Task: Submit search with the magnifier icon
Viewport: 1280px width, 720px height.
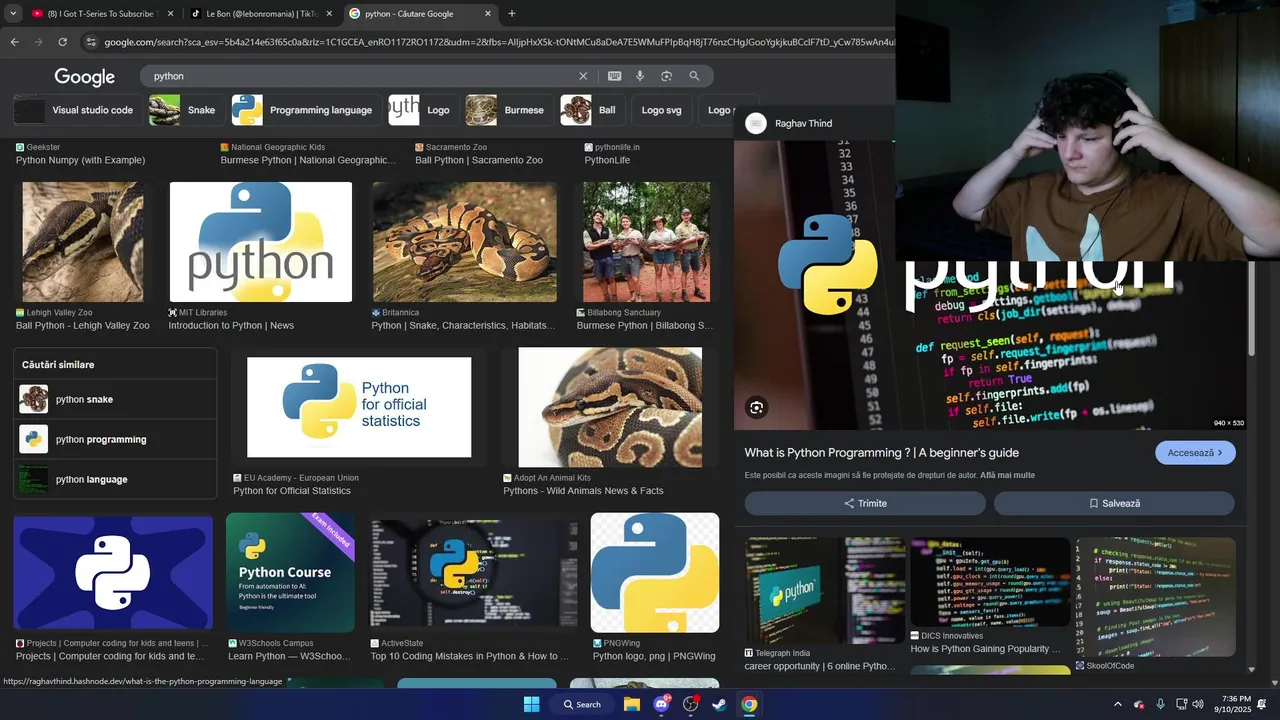Action: point(694,76)
